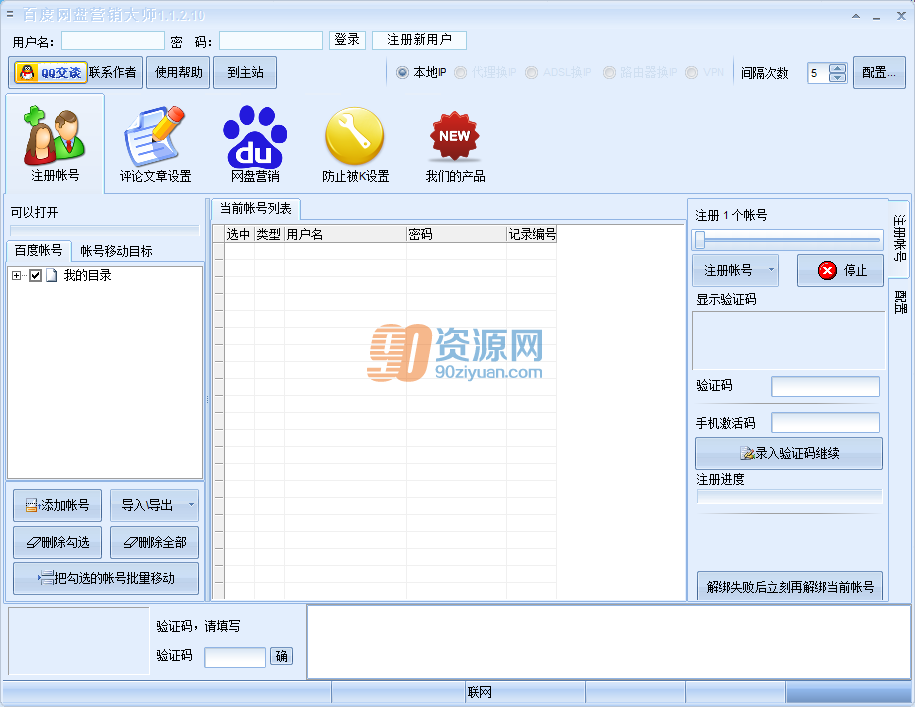The image size is (915, 707).
Task: Focus the 验证码 field in right panel
Action: pyautogui.click(x=826, y=386)
